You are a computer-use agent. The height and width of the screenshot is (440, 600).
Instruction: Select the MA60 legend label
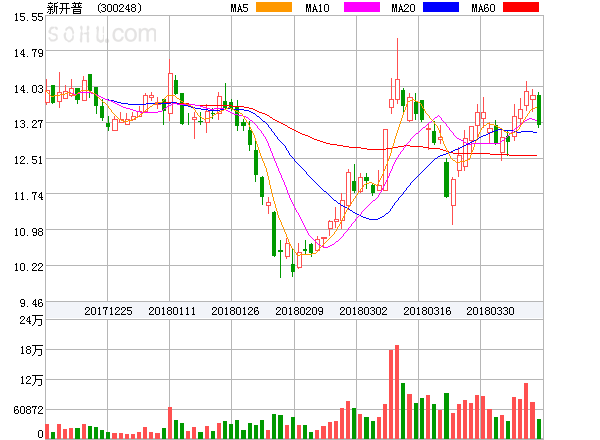coord(483,8)
